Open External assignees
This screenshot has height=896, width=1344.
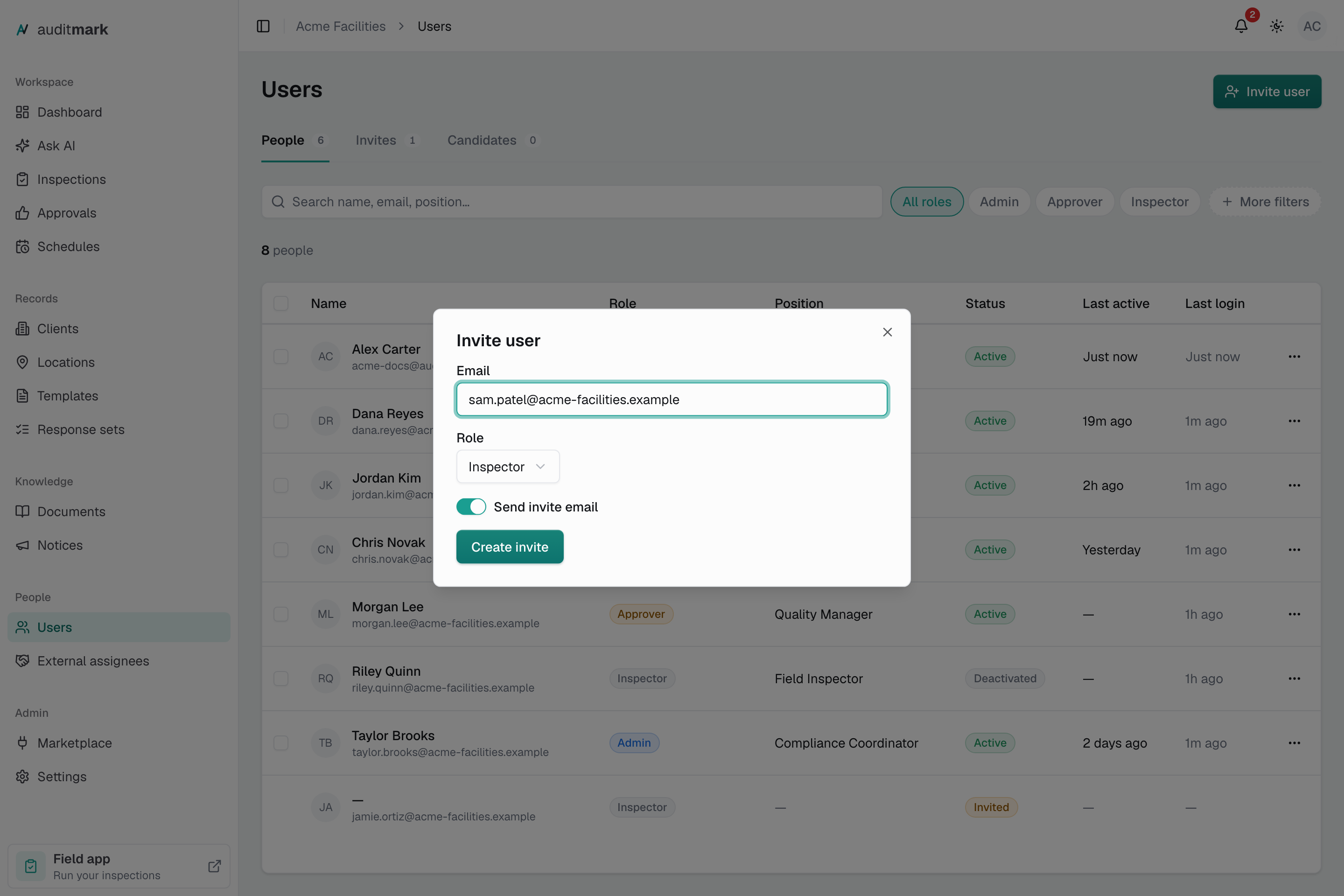coord(119,661)
